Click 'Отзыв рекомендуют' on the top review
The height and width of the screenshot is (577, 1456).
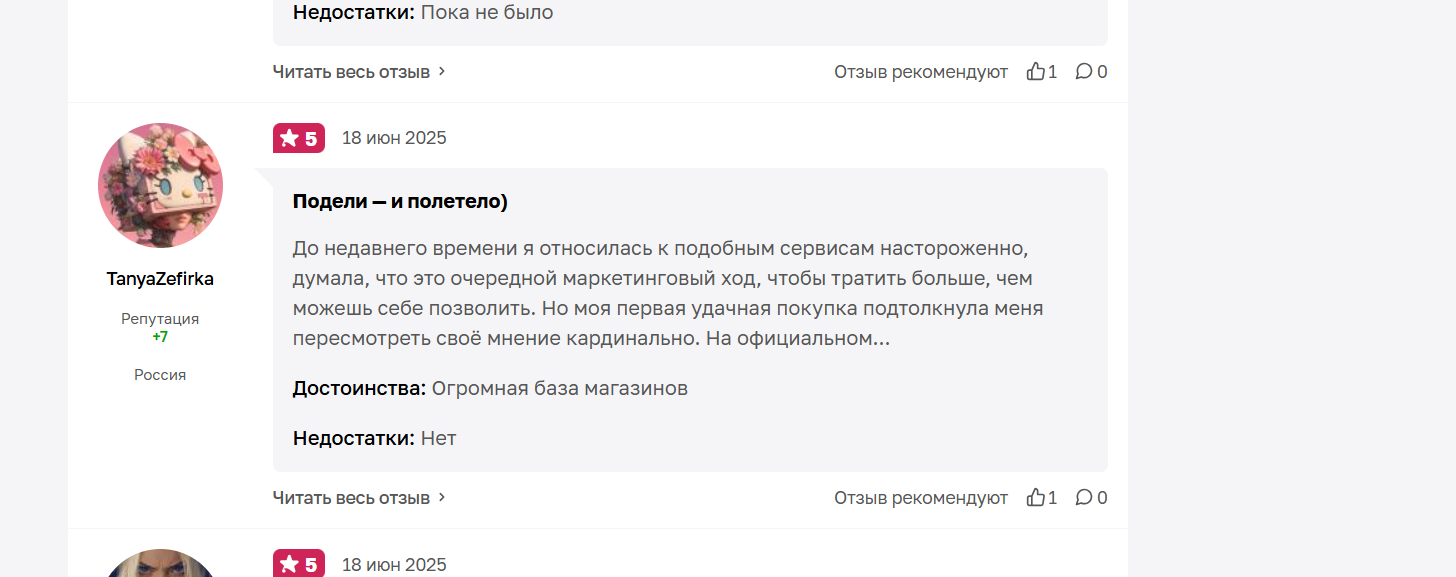coord(921,71)
